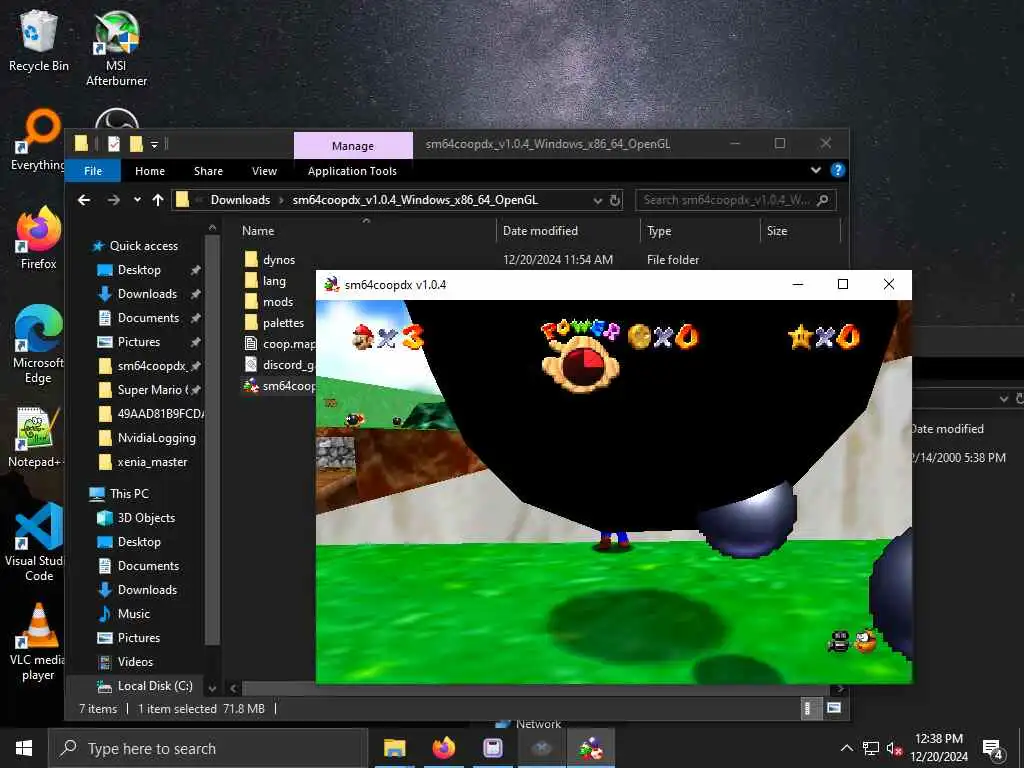Open the dynos folder
The width and height of the screenshot is (1024, 768).
click(269, 259)
